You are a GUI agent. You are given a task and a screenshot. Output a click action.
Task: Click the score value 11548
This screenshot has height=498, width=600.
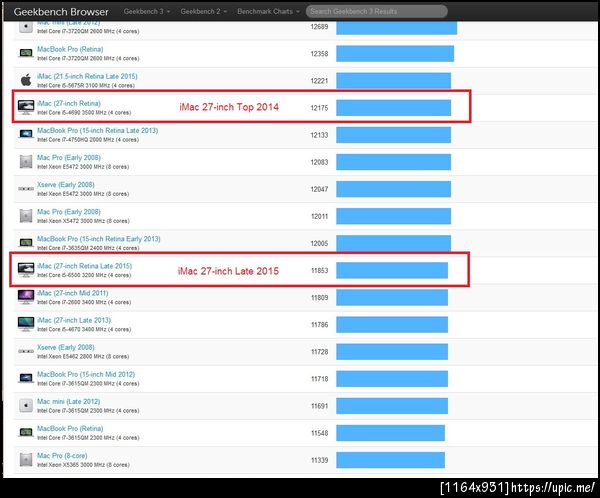tap(319, 433)
